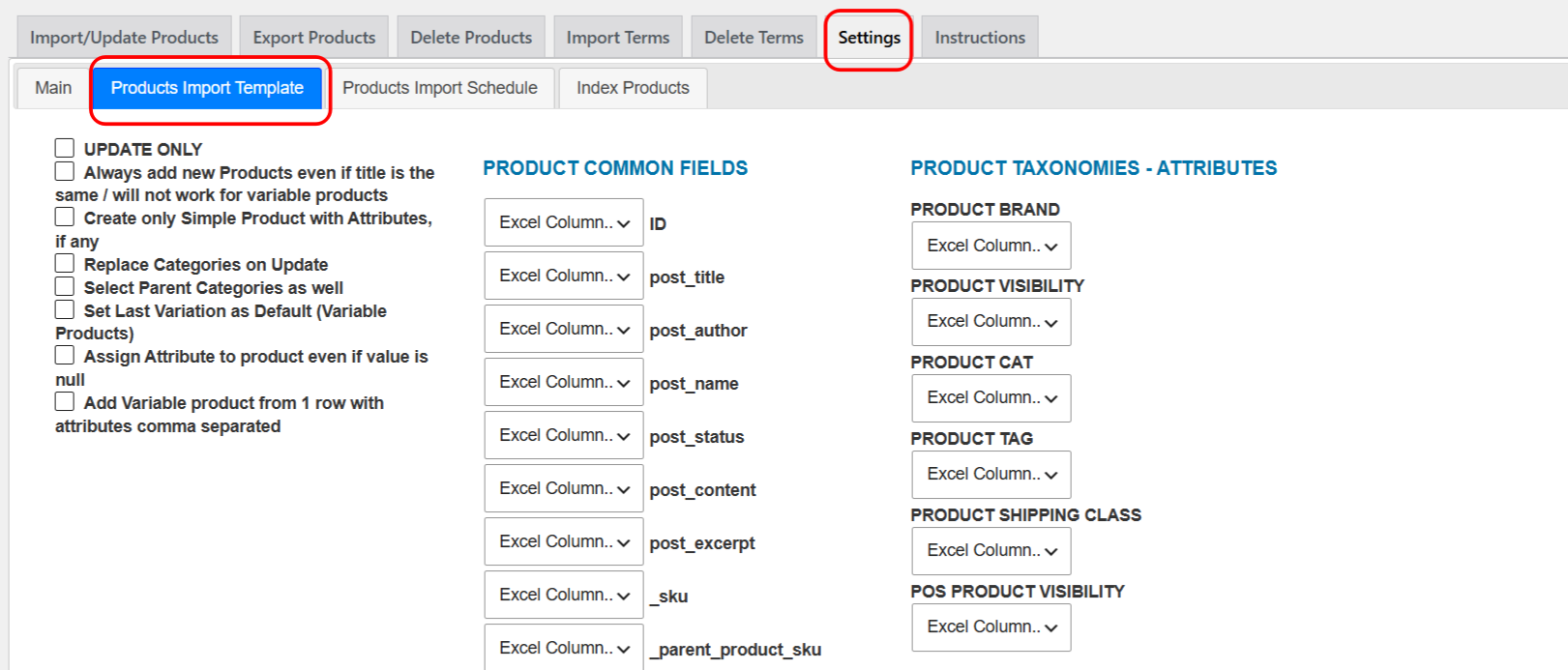The width and height of the screenshot is (1568, 670).
Task: Expand the post_content Excel Column dropdown
Action: click(x=564, y=488)
